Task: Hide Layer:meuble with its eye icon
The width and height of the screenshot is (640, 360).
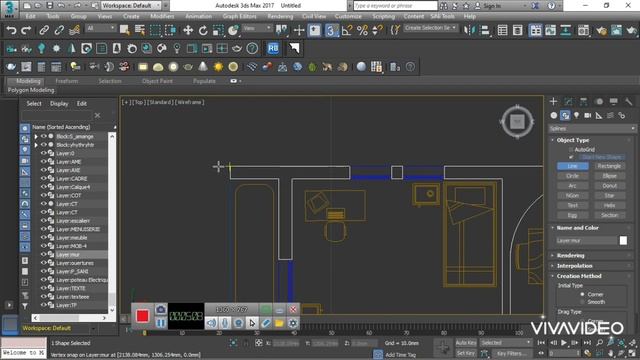Action: pos(43,238)
